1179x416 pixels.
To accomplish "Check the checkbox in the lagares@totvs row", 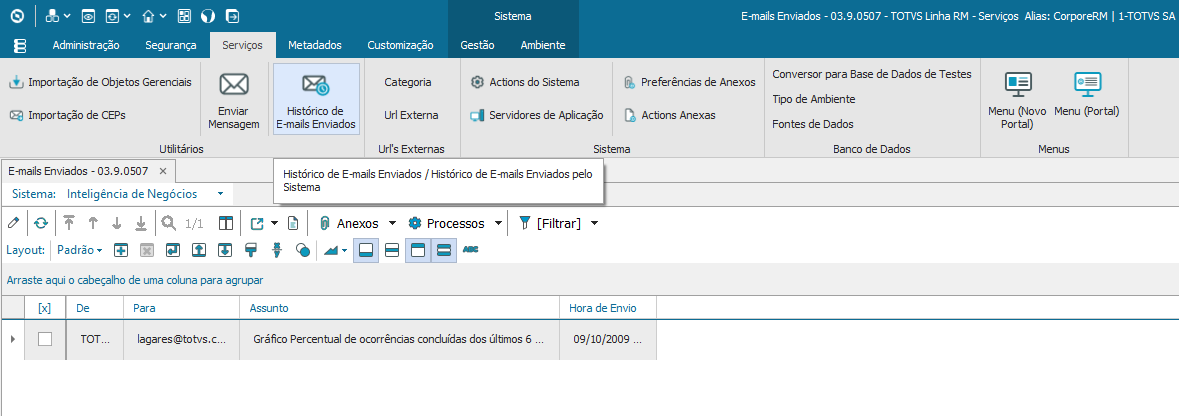I will 45,339.
